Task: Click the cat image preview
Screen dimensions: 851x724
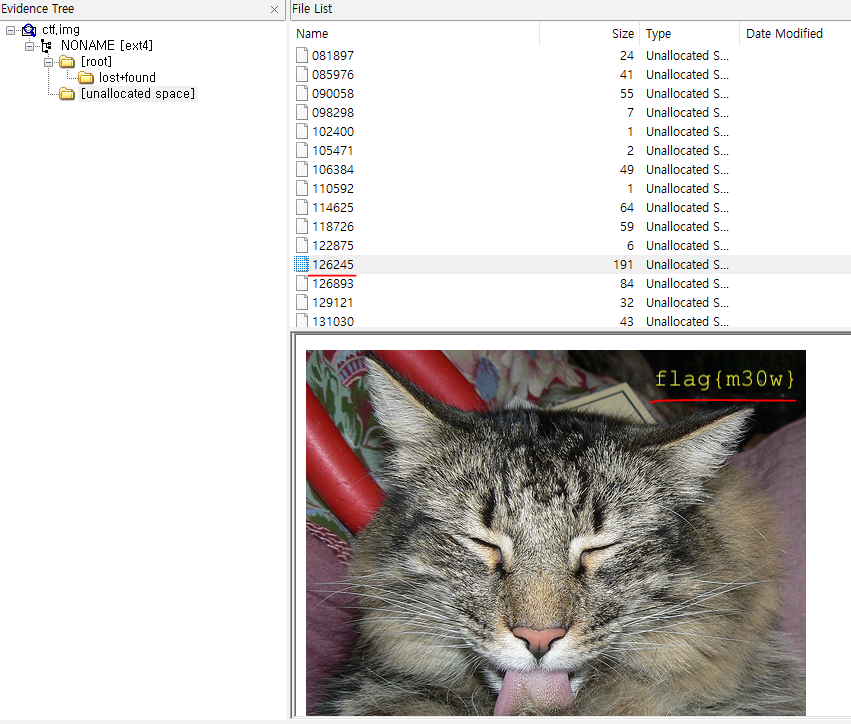Action: (x=556, y=532)
